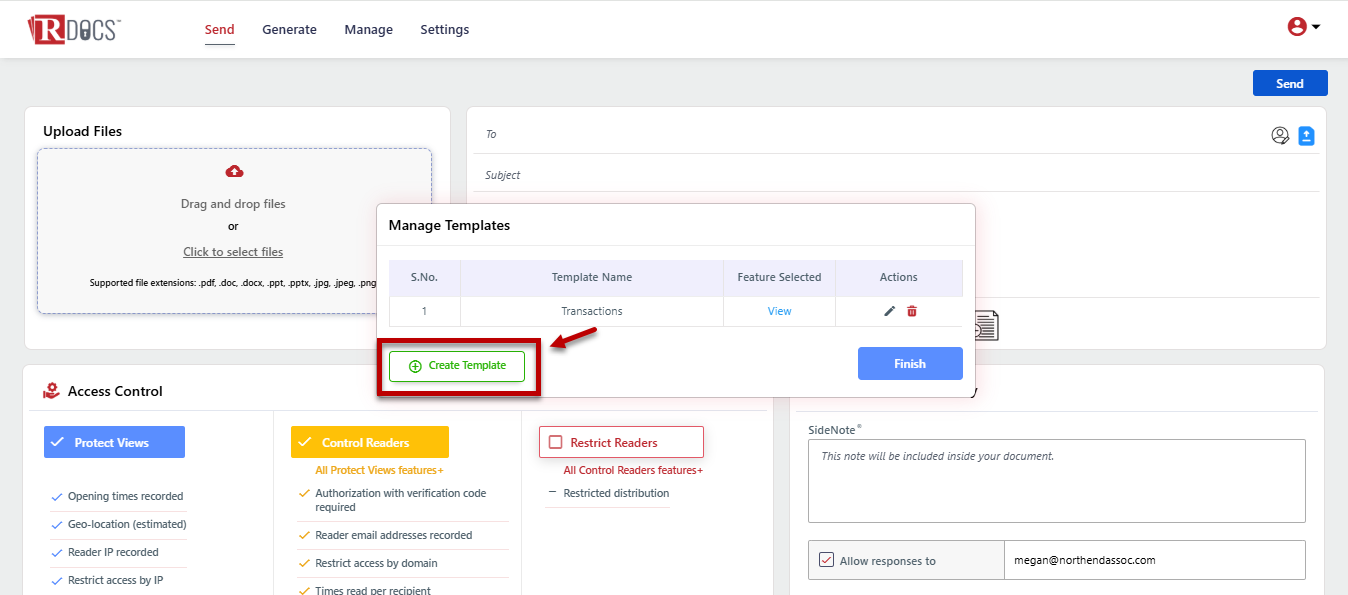Click the contact picker icon in To row
This screenshot has width=1348, height=595.
tap(1280, 136)
